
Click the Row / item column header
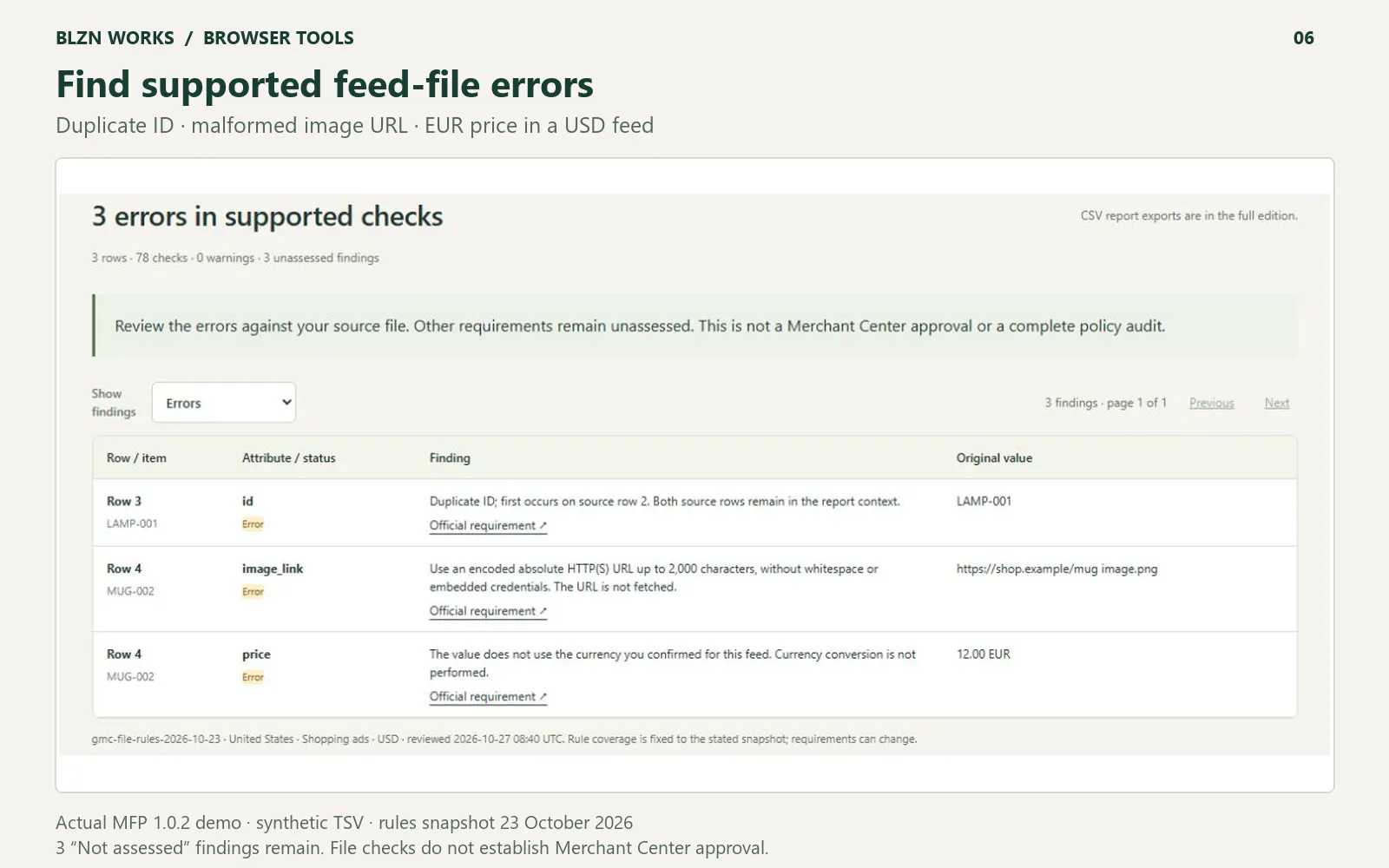(x=136, y=458)
